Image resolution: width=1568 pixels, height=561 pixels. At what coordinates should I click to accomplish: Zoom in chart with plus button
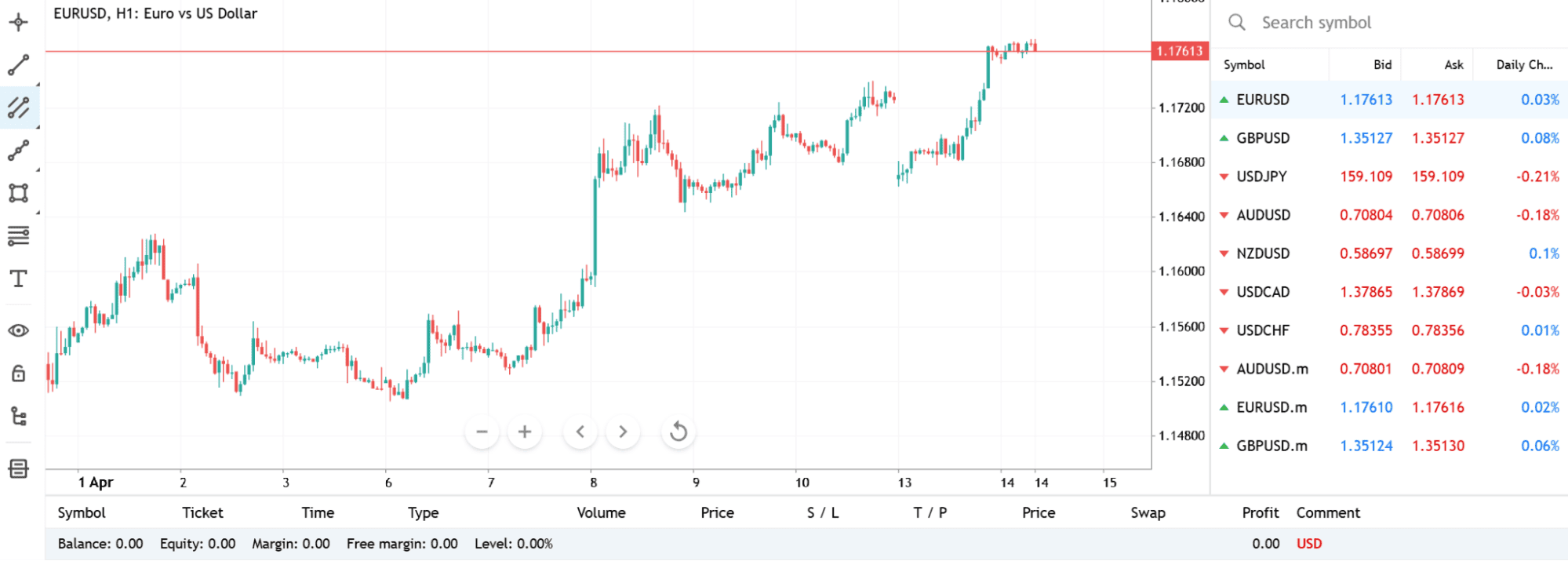(x=525, y=432)
